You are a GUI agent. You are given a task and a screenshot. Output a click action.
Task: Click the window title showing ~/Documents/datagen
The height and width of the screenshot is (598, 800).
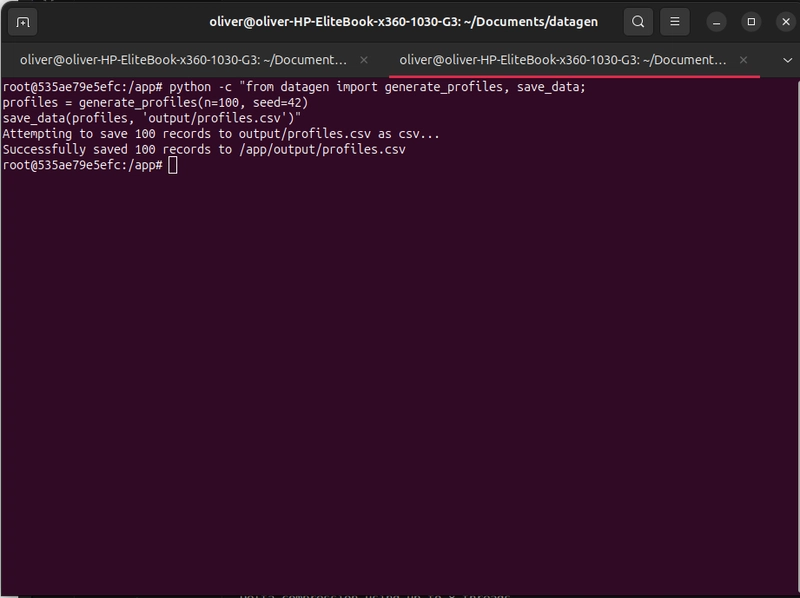[x=404, y=21]
